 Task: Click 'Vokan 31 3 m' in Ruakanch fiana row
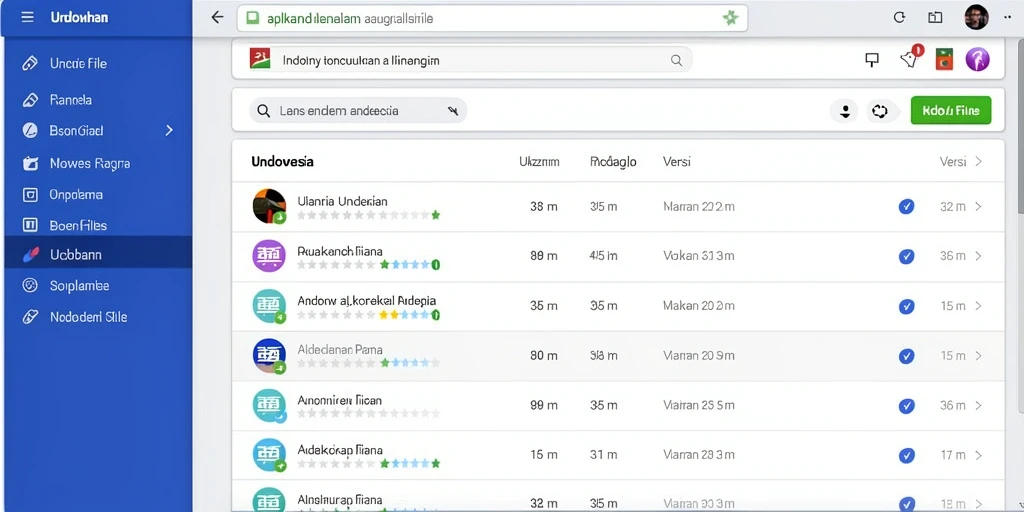pyautogui.click(x=699, y=256)
